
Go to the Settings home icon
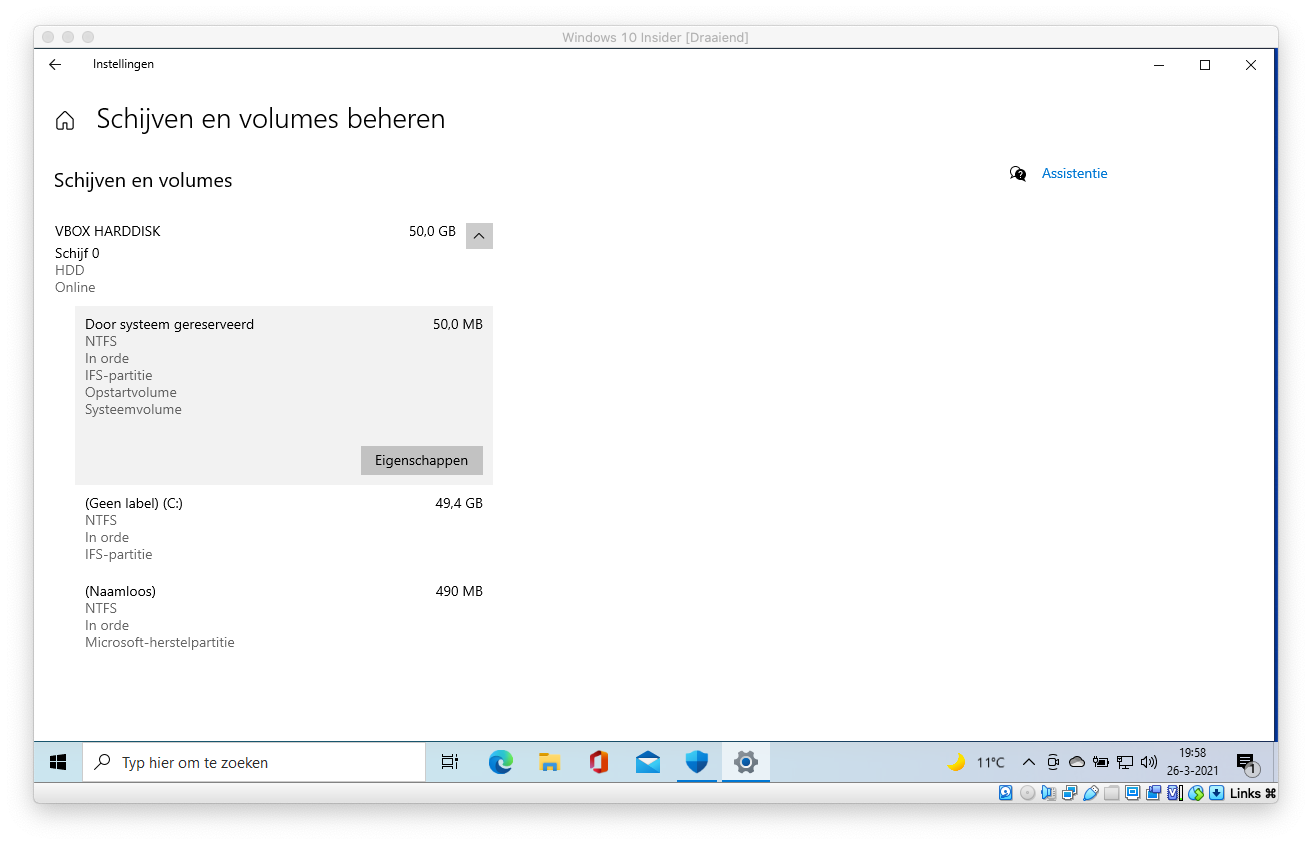pos(65,121)
